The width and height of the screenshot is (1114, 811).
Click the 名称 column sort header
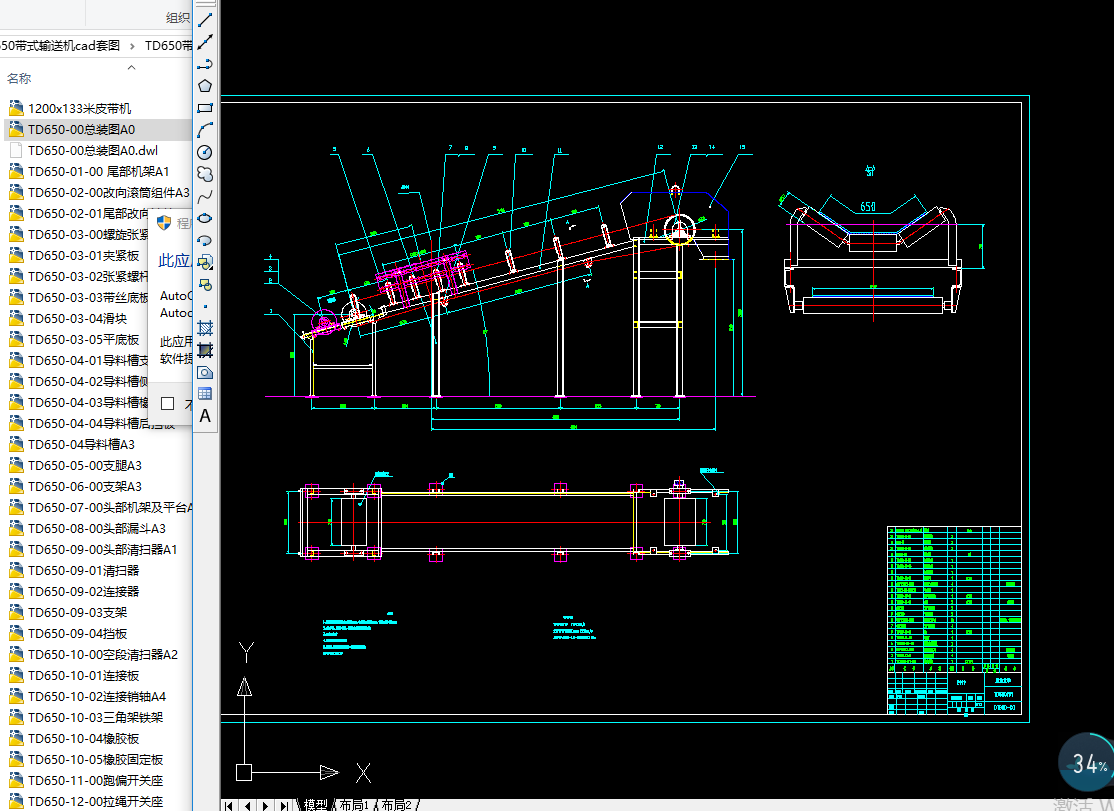[x=19, y=78]
